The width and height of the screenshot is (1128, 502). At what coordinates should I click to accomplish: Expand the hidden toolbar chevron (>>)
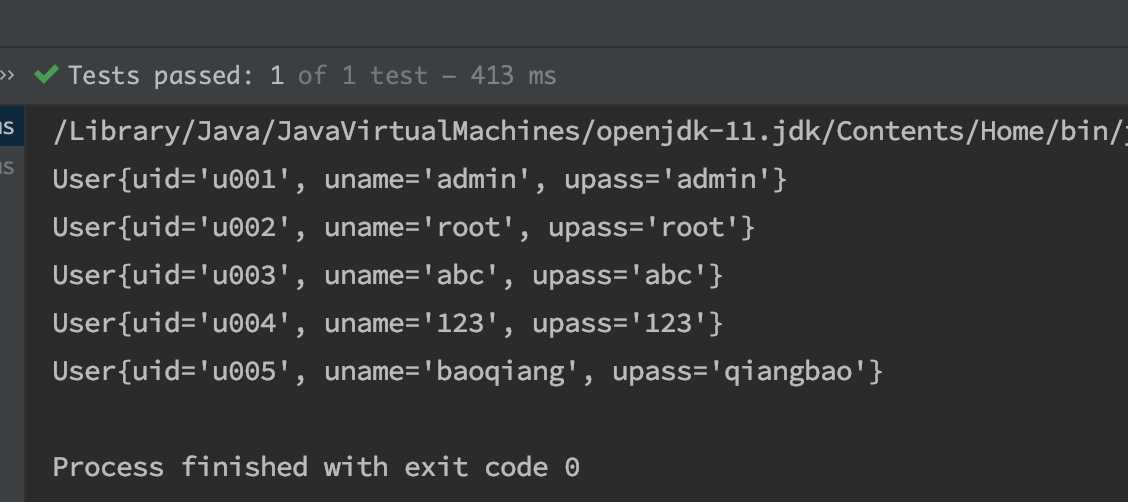[7, 75]
